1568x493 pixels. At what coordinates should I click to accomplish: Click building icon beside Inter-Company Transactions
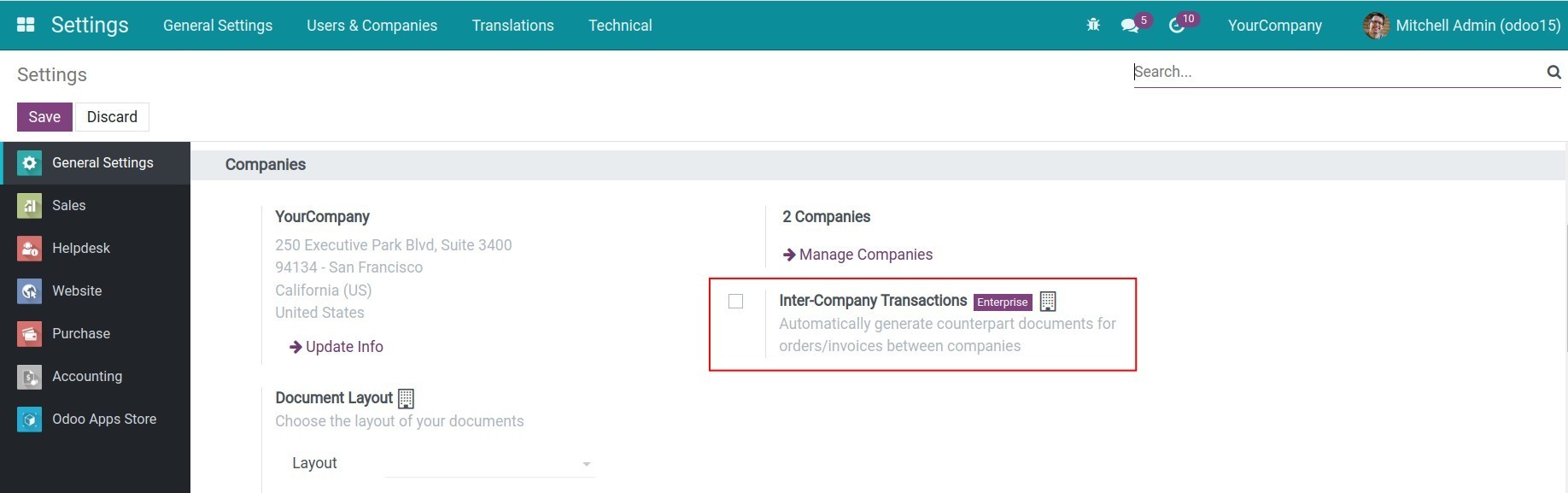click(x=1048, y=302)
